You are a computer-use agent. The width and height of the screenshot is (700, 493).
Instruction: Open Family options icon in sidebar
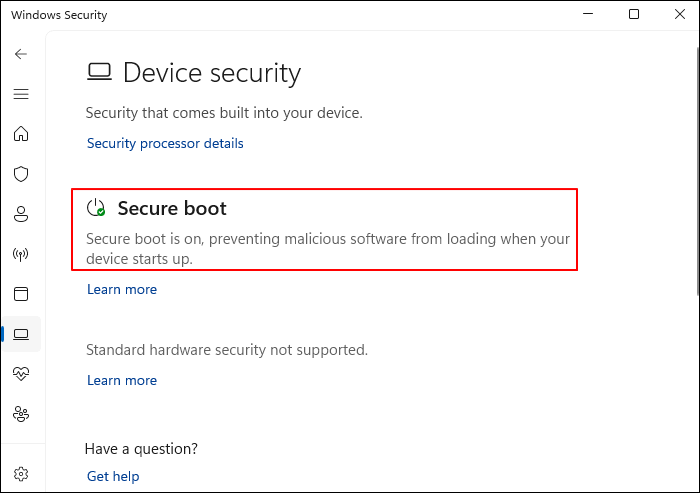point(21,413)
